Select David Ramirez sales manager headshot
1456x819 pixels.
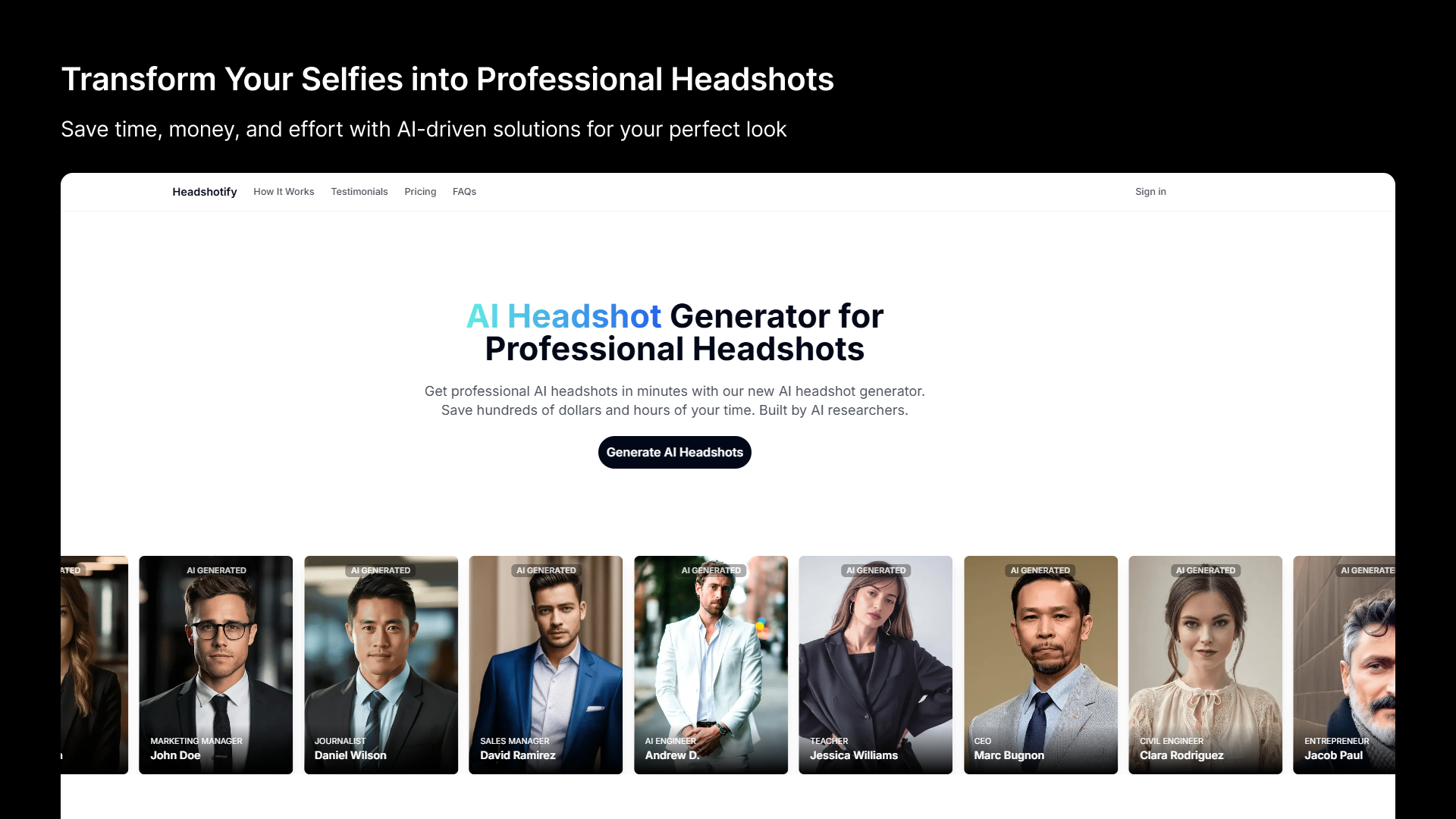click(546, 665)
